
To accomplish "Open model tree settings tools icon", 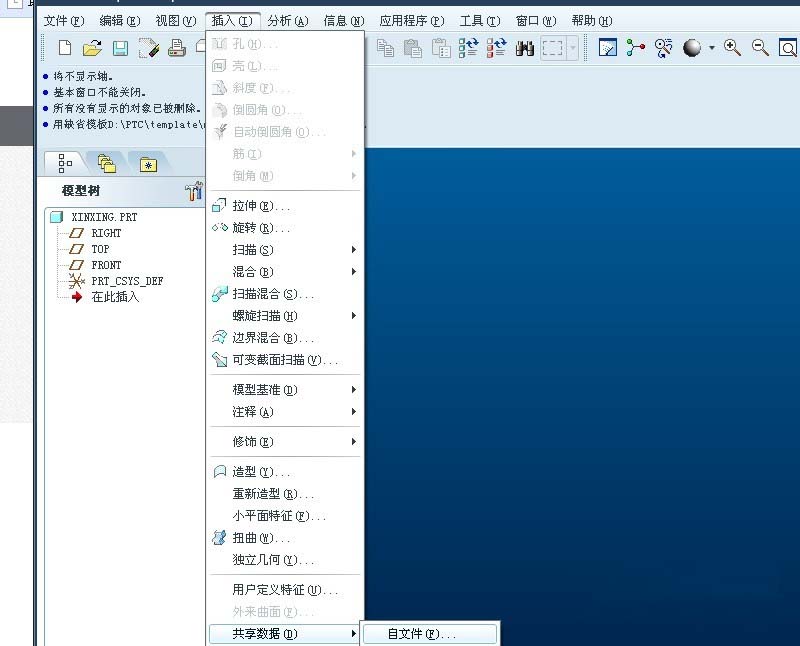I will point(194,191).
